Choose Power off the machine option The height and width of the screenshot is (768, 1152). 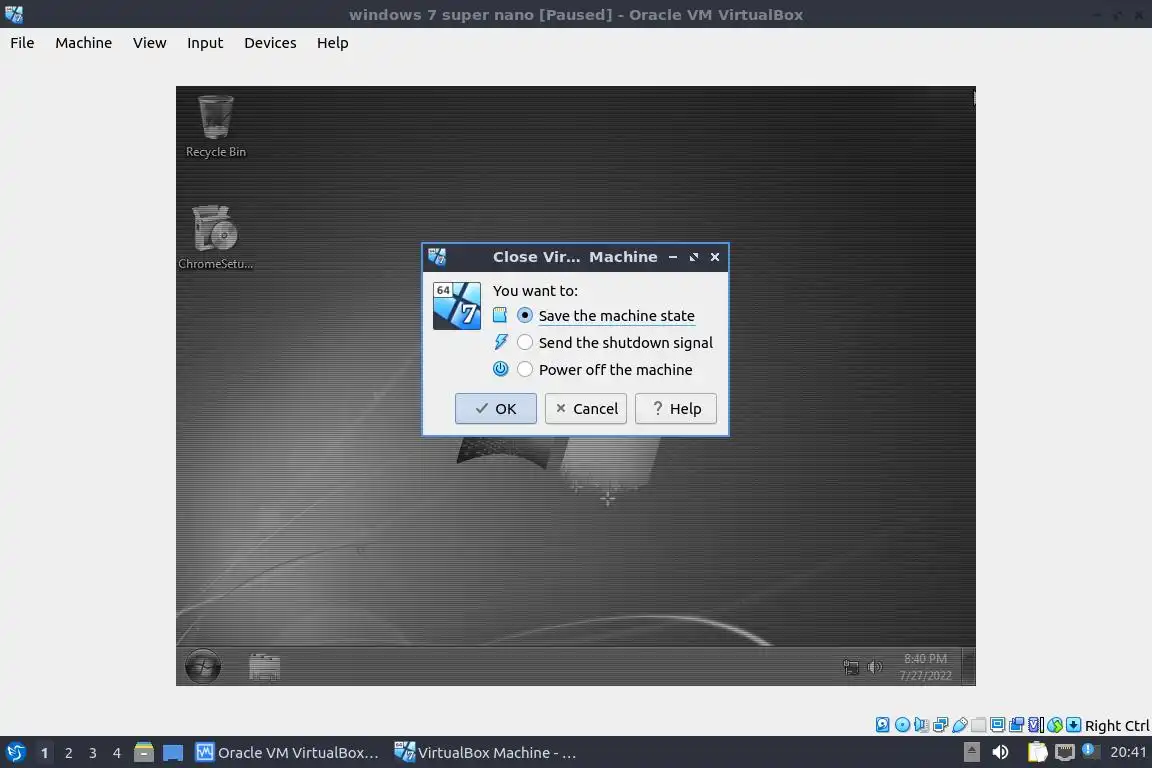point(604,370)
